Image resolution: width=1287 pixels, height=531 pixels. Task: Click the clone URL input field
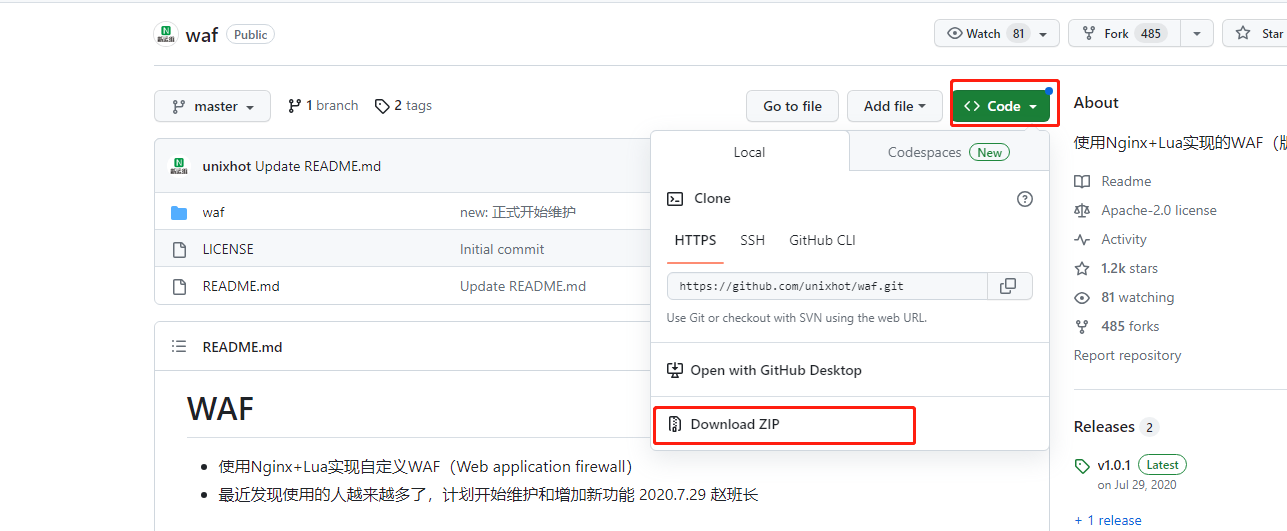click(827, 286)
